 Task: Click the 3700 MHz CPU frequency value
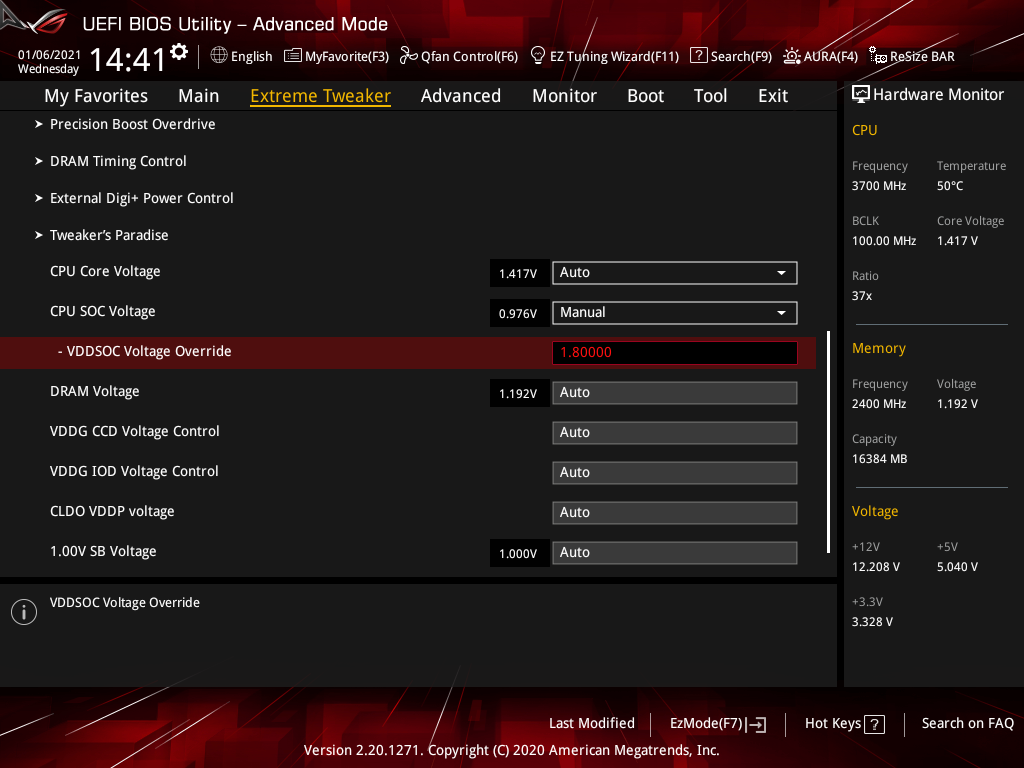[878, 186]
